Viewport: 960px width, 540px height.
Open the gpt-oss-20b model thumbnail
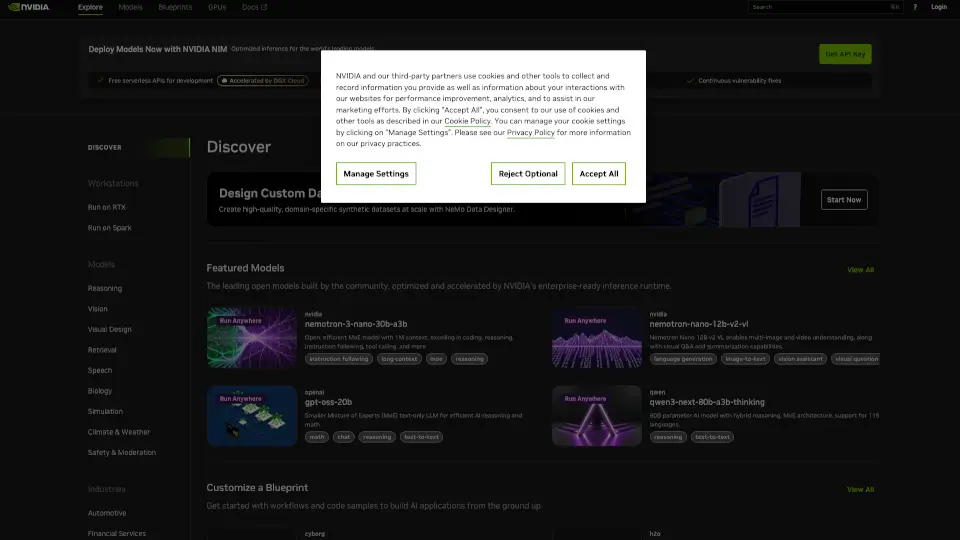pyautogui.click(x=252, y=415)
